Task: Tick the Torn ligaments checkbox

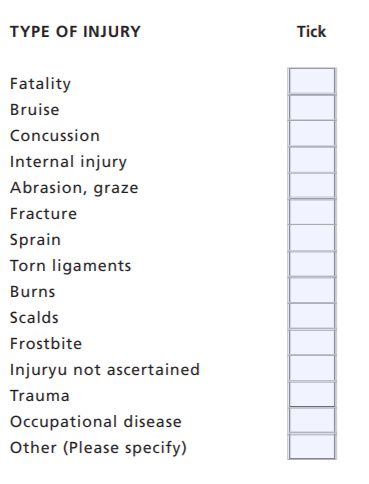Action: pyautogui.click(x=312, y=263)
